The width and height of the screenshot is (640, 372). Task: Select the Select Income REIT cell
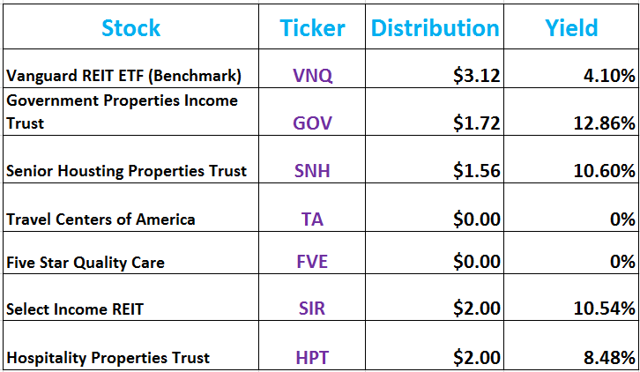click(x=131, y=297)
